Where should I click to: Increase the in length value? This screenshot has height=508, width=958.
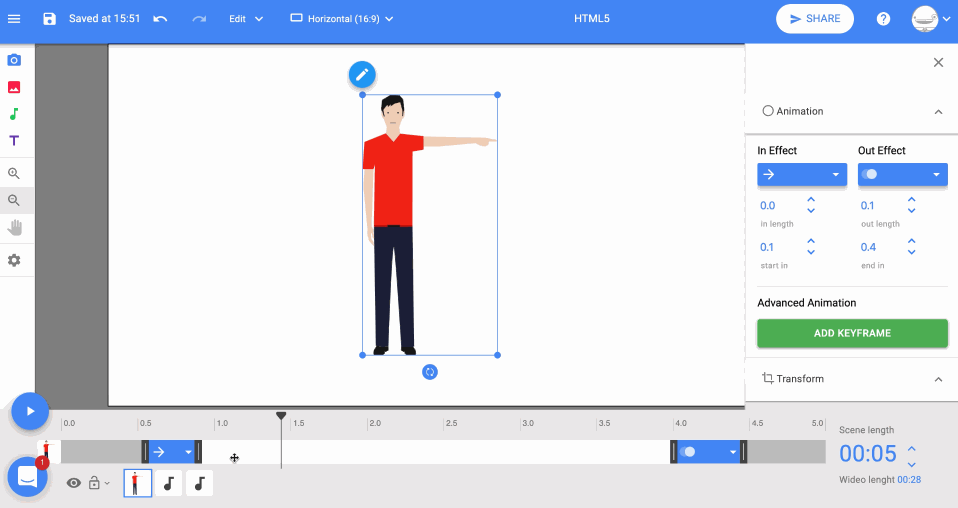pyautogui.click(x=811, y=200)
